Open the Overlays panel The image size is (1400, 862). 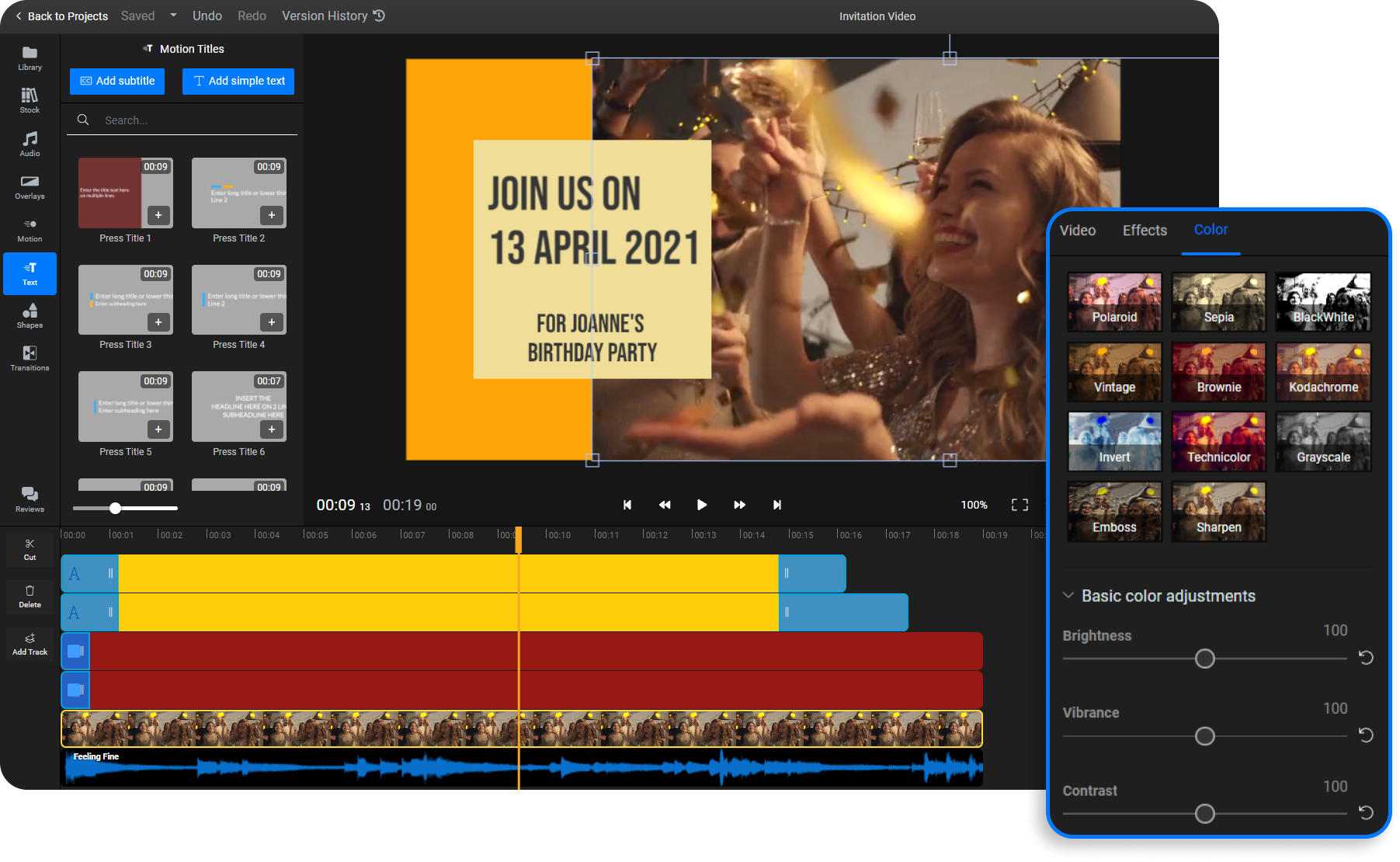point(30,186)
